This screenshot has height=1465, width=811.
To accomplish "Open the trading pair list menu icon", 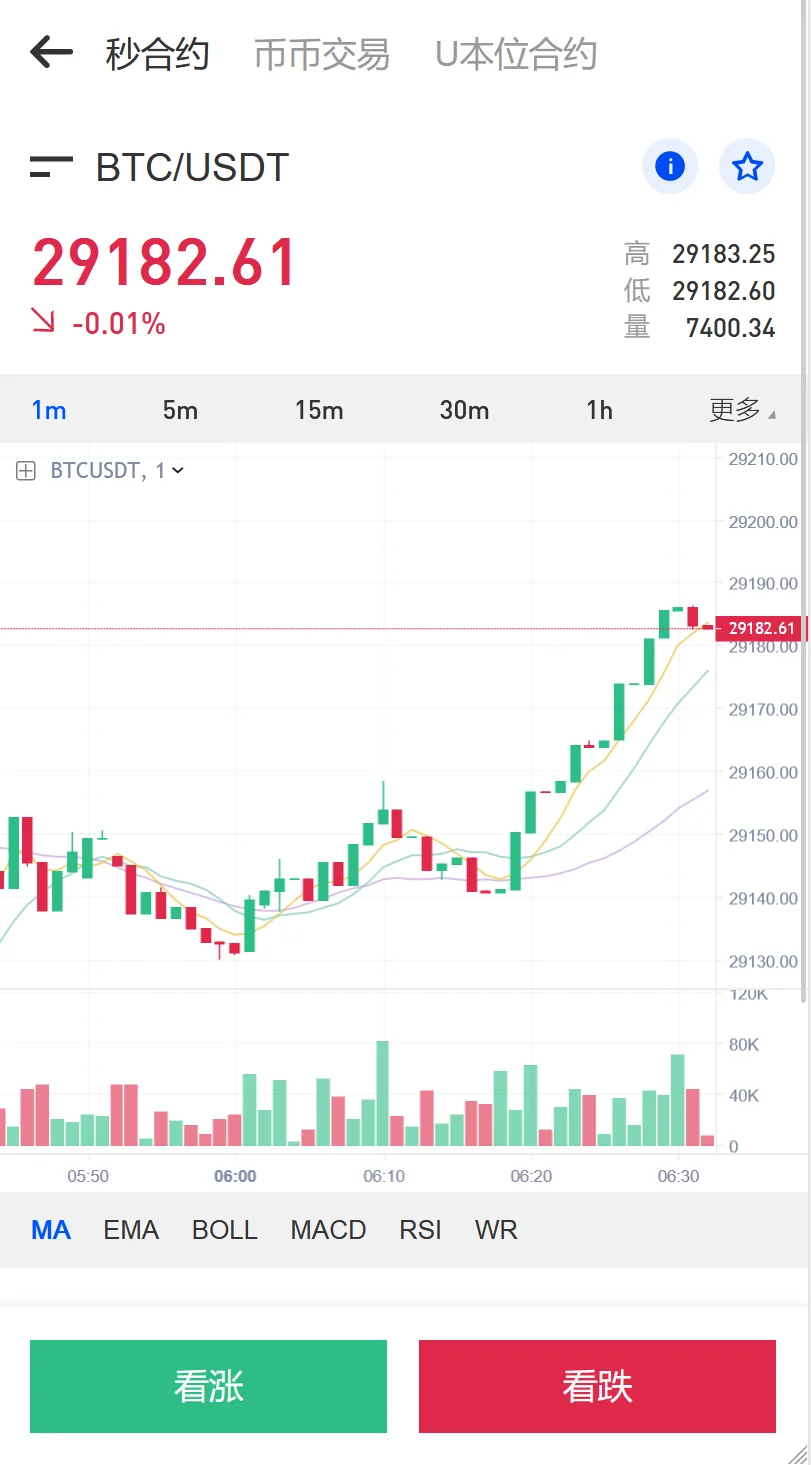I will pos(51,167).
